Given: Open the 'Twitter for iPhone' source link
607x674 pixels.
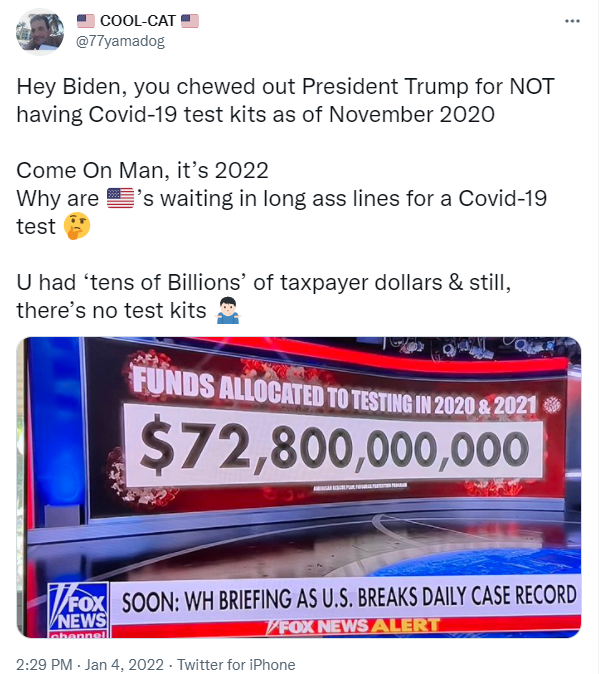Looking at the screenshot, I should point(236,665).
